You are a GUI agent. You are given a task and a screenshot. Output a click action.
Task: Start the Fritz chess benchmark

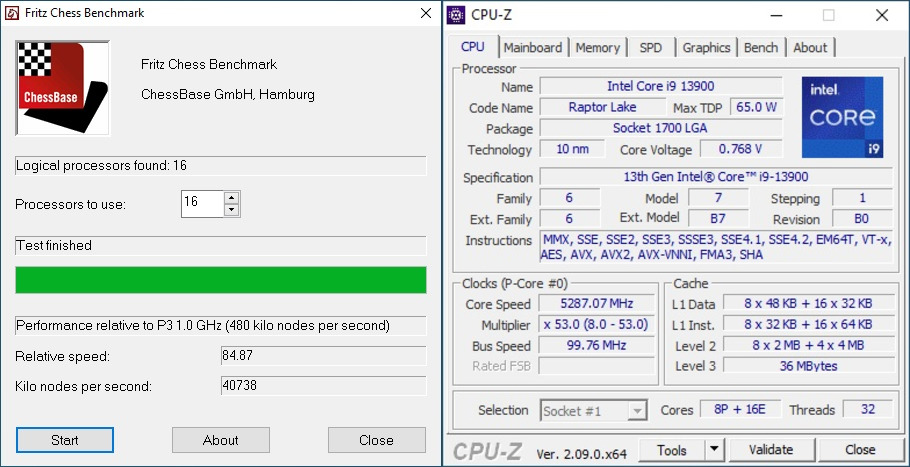coord(64,440)
